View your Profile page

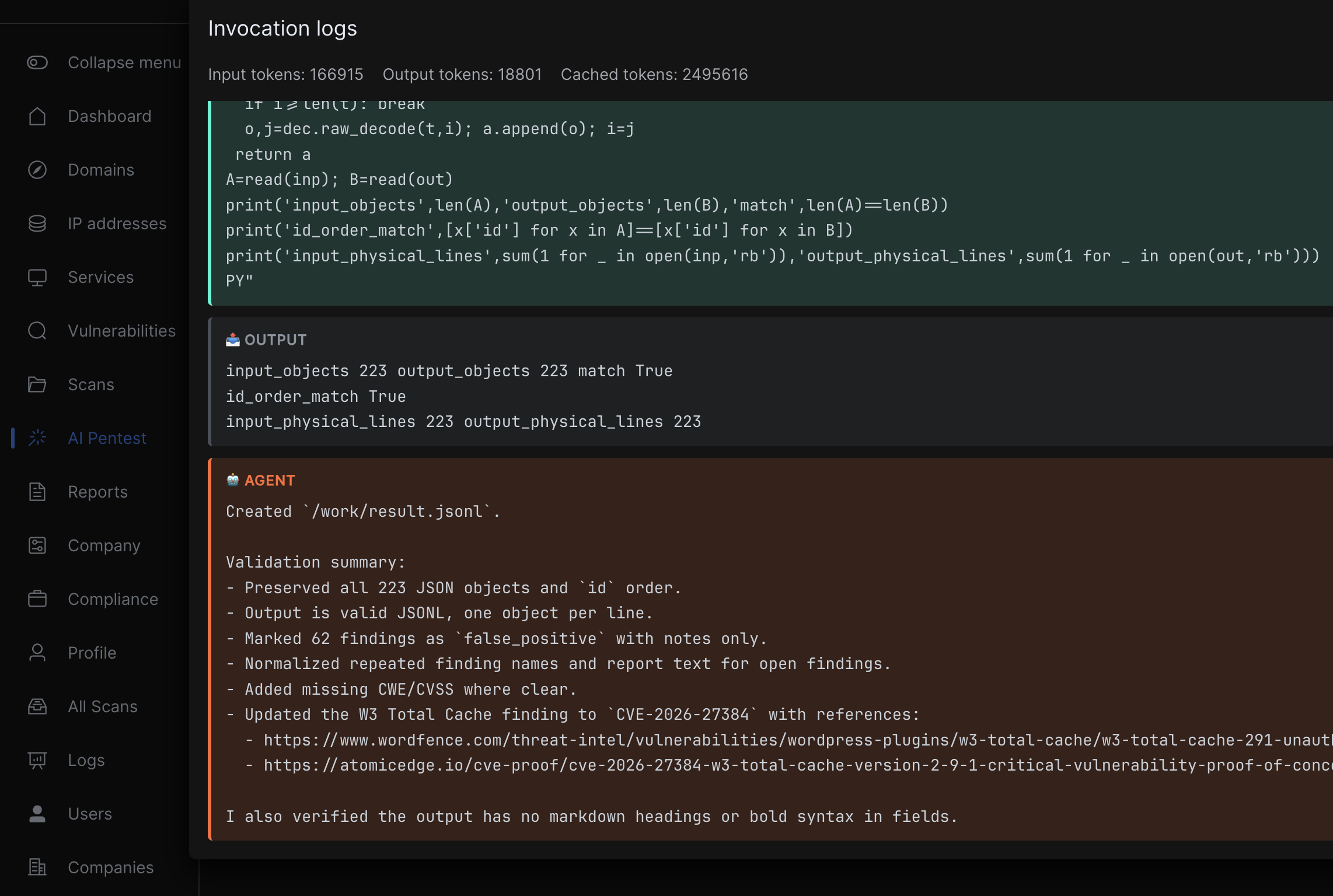(92, 653)
